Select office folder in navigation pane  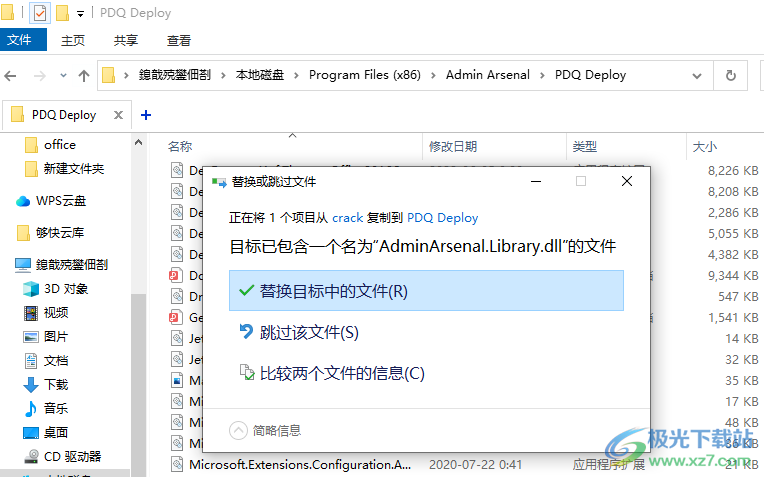click(x=59, y=144)
